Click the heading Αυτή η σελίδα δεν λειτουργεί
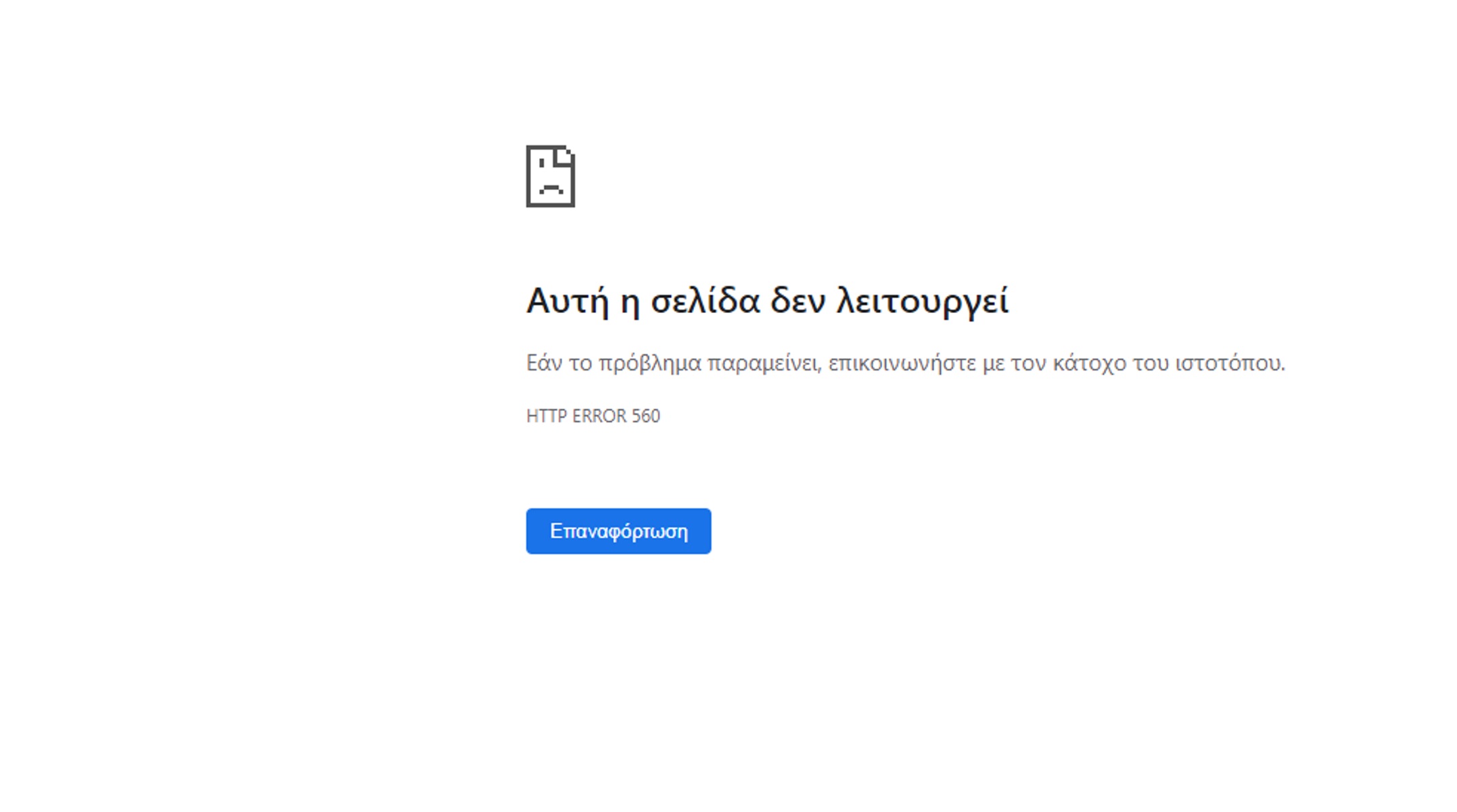This screenshot has width=1457, height=812. tap(768, 301)
